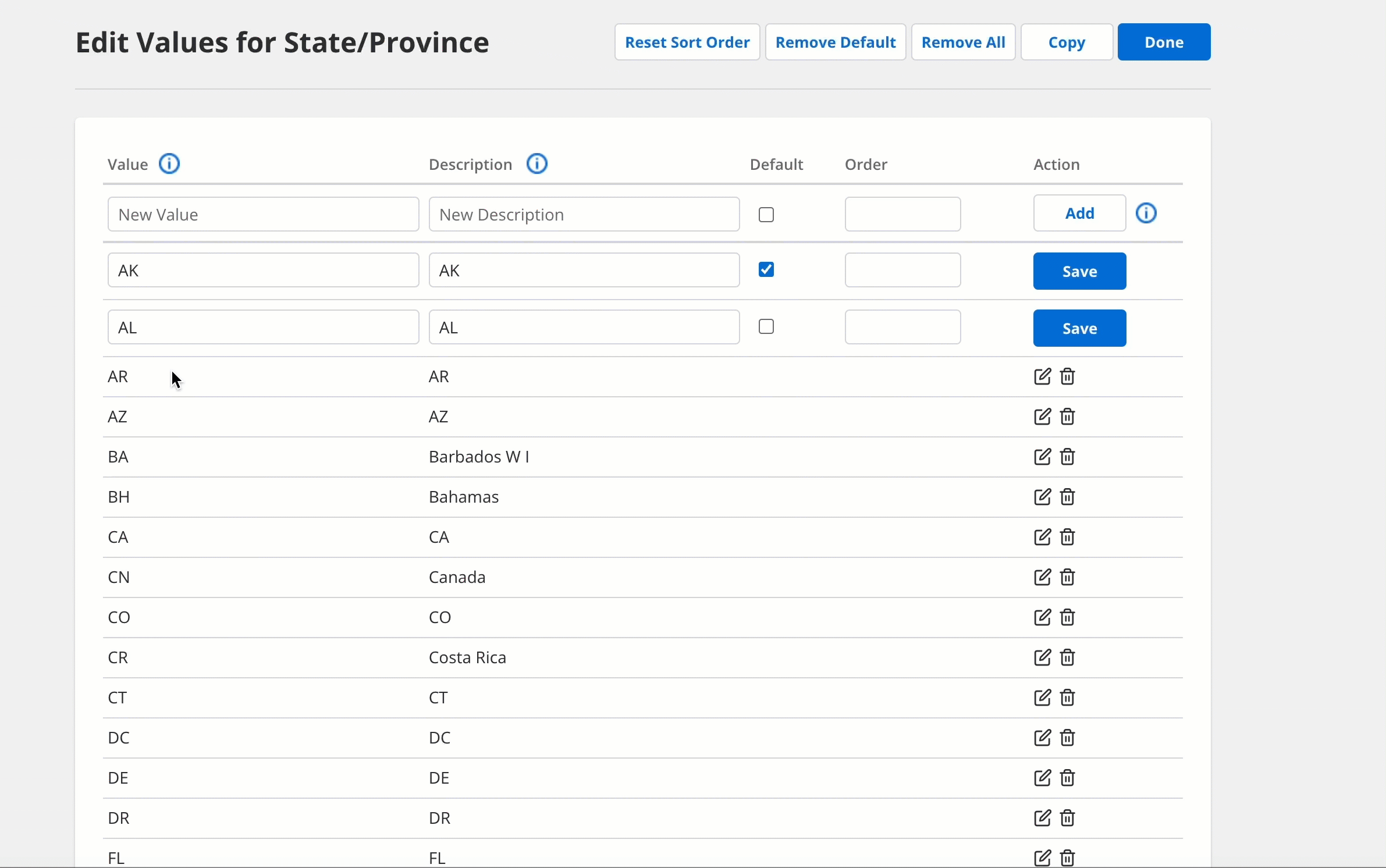Edit the Barbados W I row
The height and width of the screenshot is (868, 1386).
1042,457
